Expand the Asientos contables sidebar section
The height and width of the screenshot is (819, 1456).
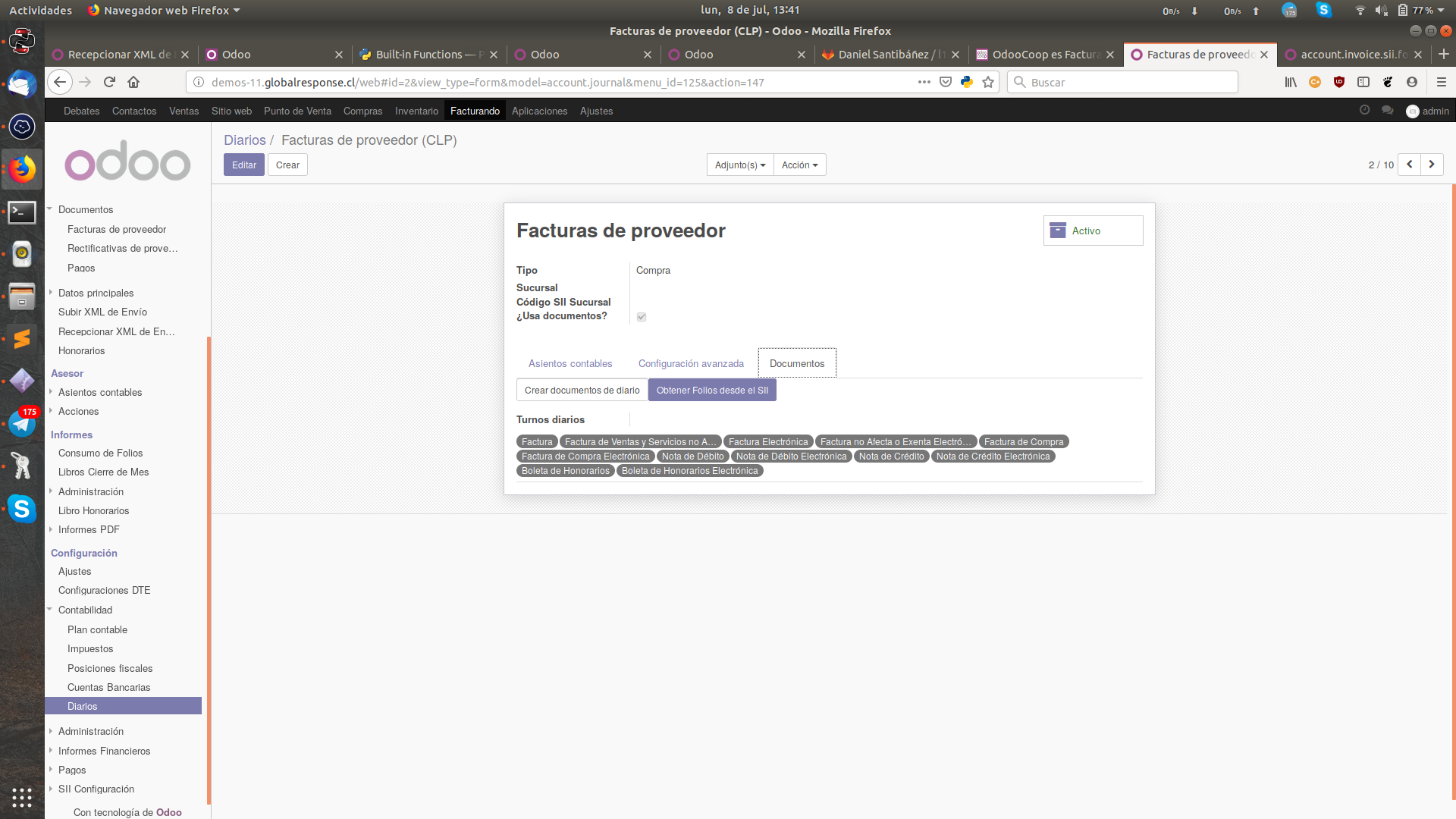pyautogui.click(x=100, y=392)
